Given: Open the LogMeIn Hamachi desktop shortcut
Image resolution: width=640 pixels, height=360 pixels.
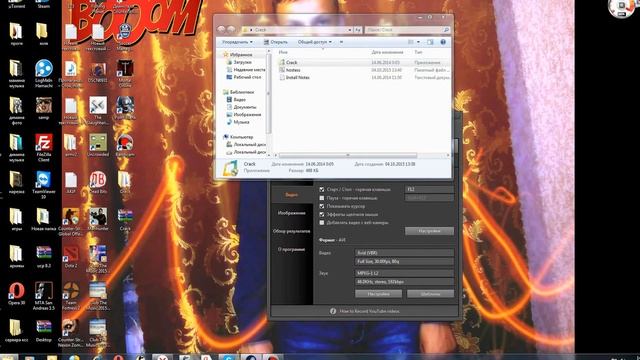Looking at the screenshot, I should coord(44,73).
